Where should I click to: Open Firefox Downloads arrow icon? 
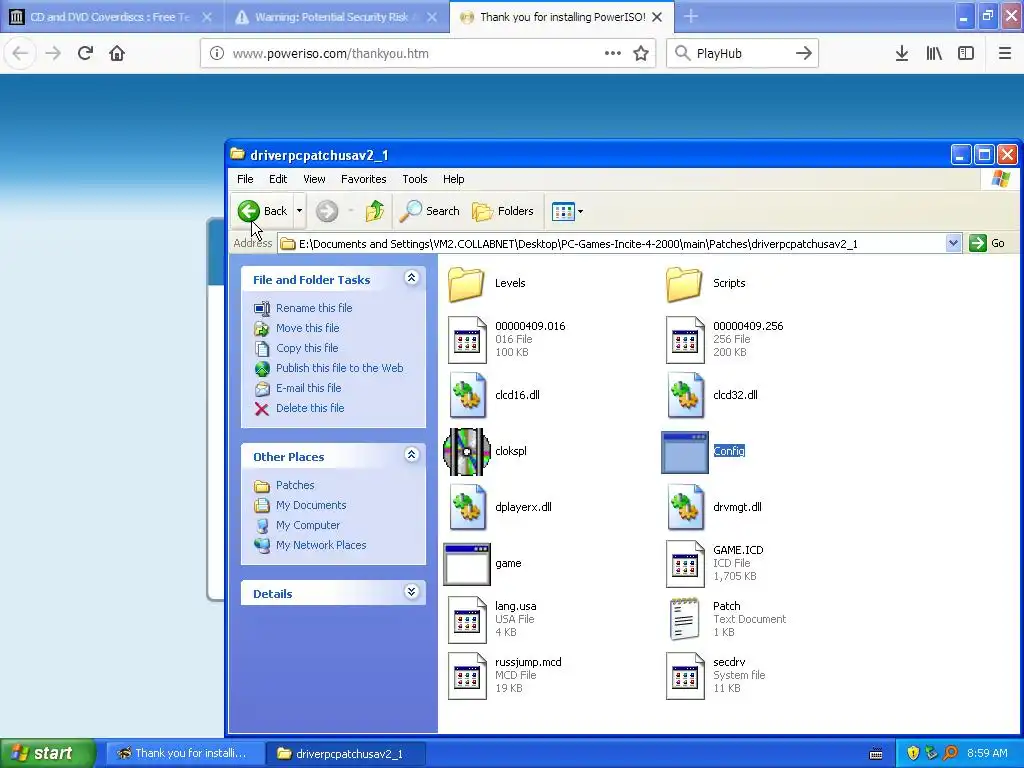902,53
